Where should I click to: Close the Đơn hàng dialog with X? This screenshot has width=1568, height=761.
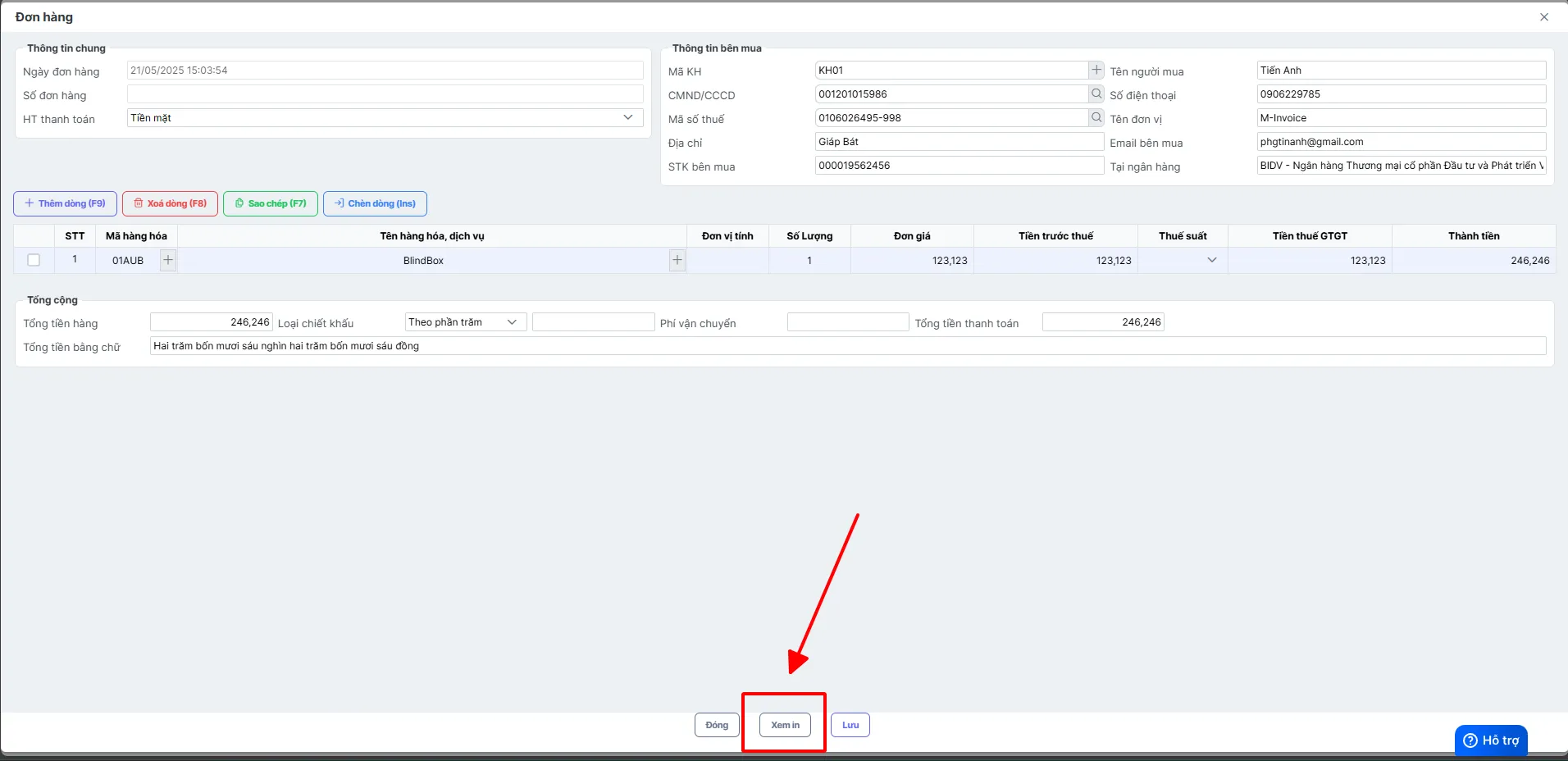[1544, 16]
